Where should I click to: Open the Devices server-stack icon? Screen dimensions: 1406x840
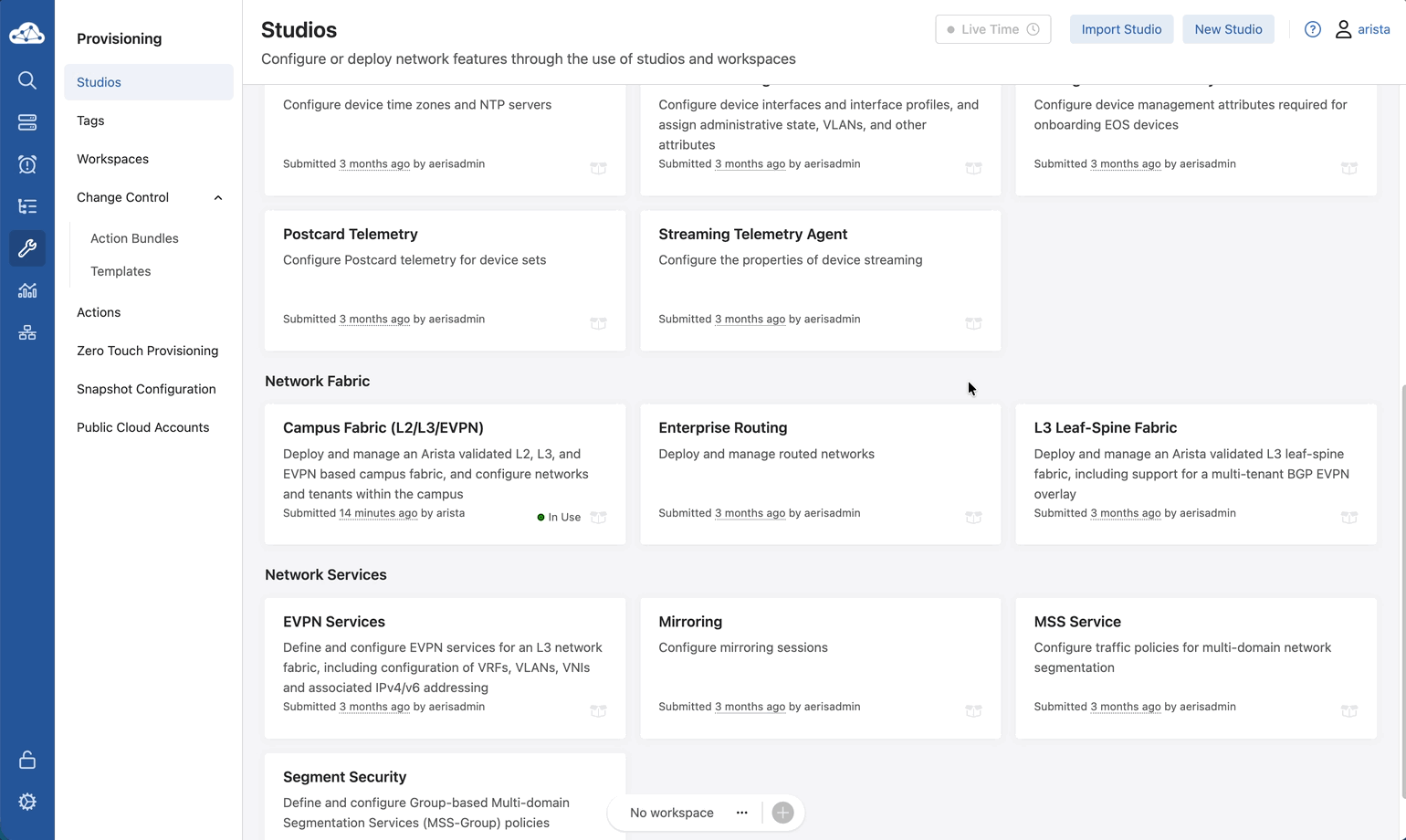click(27, 122)
